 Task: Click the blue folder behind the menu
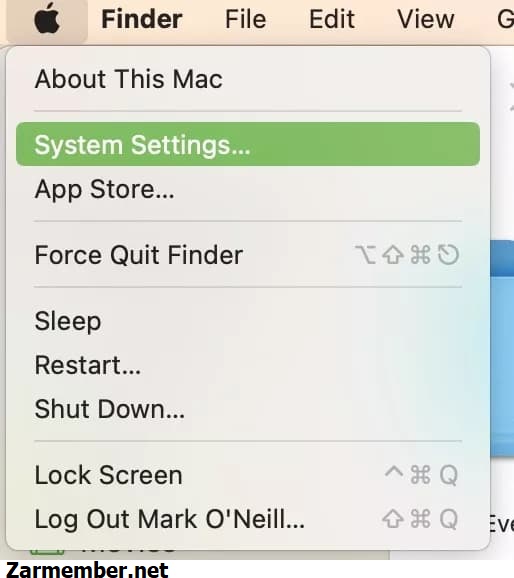tap(502, 348)
